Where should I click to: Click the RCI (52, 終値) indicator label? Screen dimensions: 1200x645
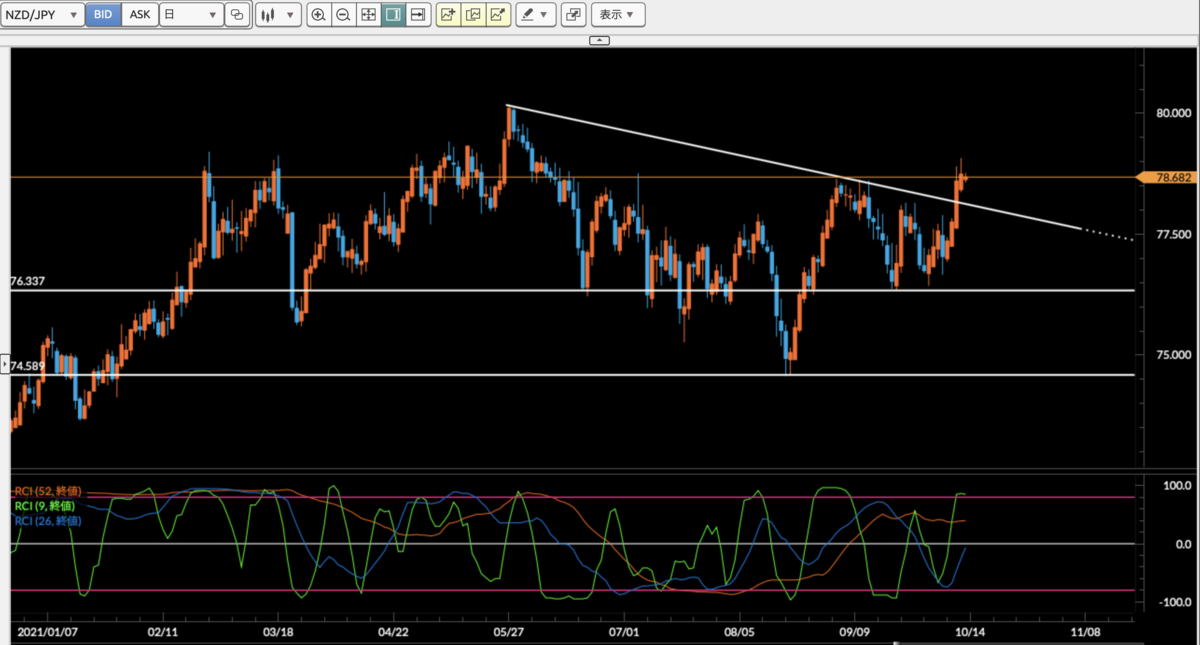(x=48, y=492)
